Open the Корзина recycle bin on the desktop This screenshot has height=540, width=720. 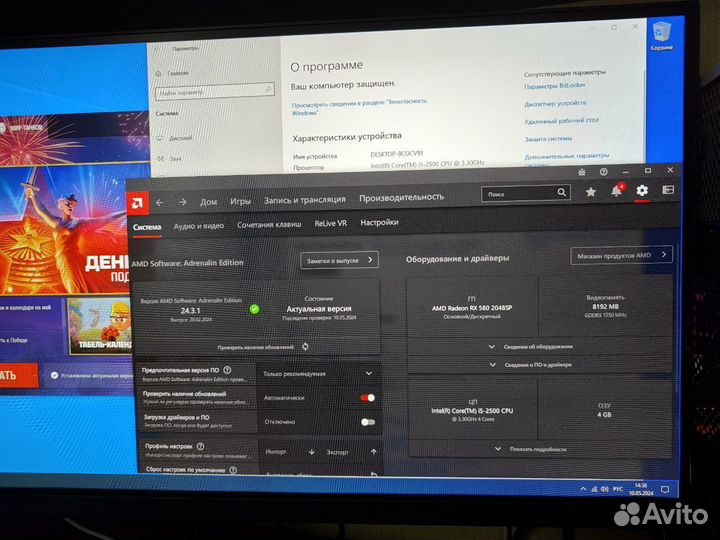(662, 36)
